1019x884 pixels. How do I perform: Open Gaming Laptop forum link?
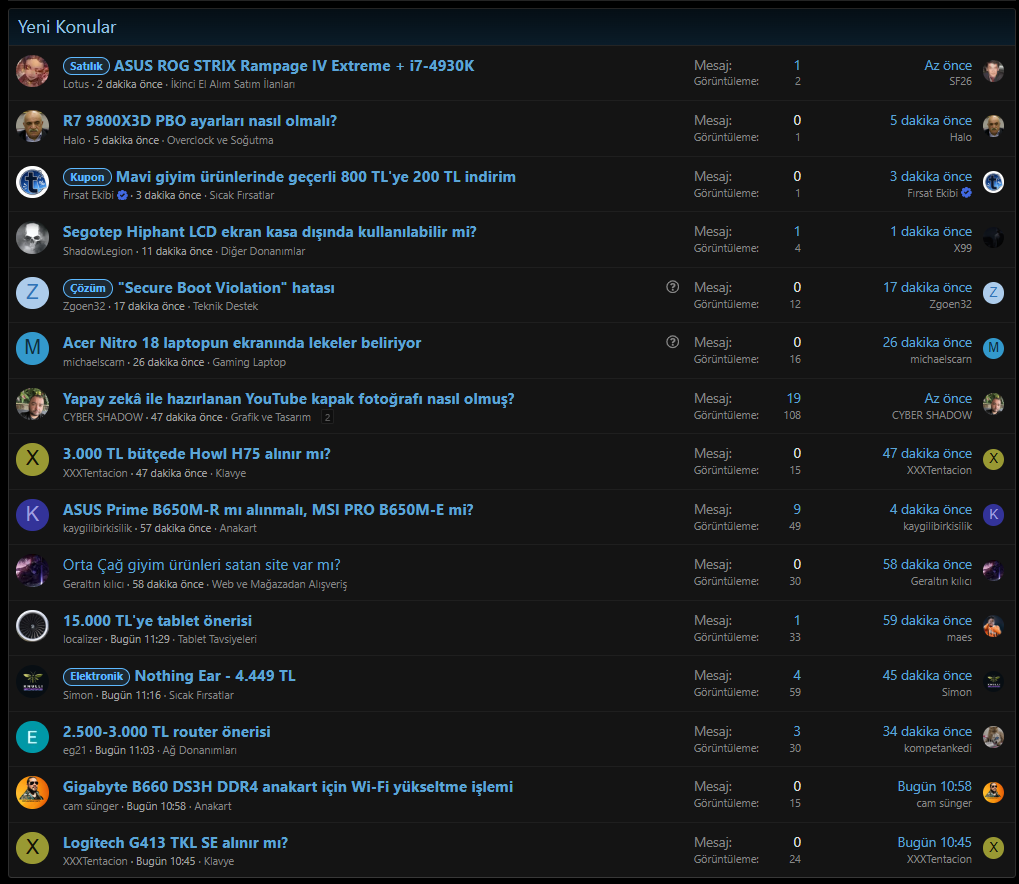pos(249,362)
